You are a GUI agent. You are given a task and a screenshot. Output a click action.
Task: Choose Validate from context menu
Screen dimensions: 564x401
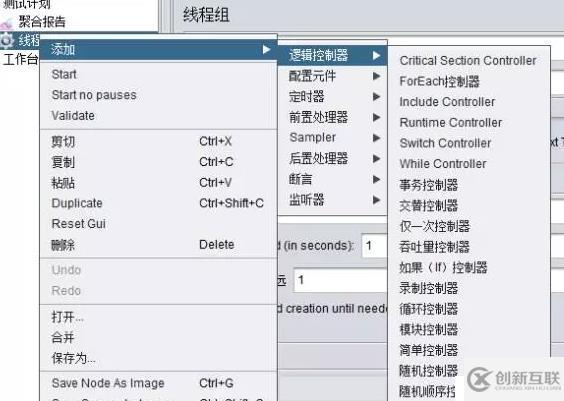pos(158,115)
